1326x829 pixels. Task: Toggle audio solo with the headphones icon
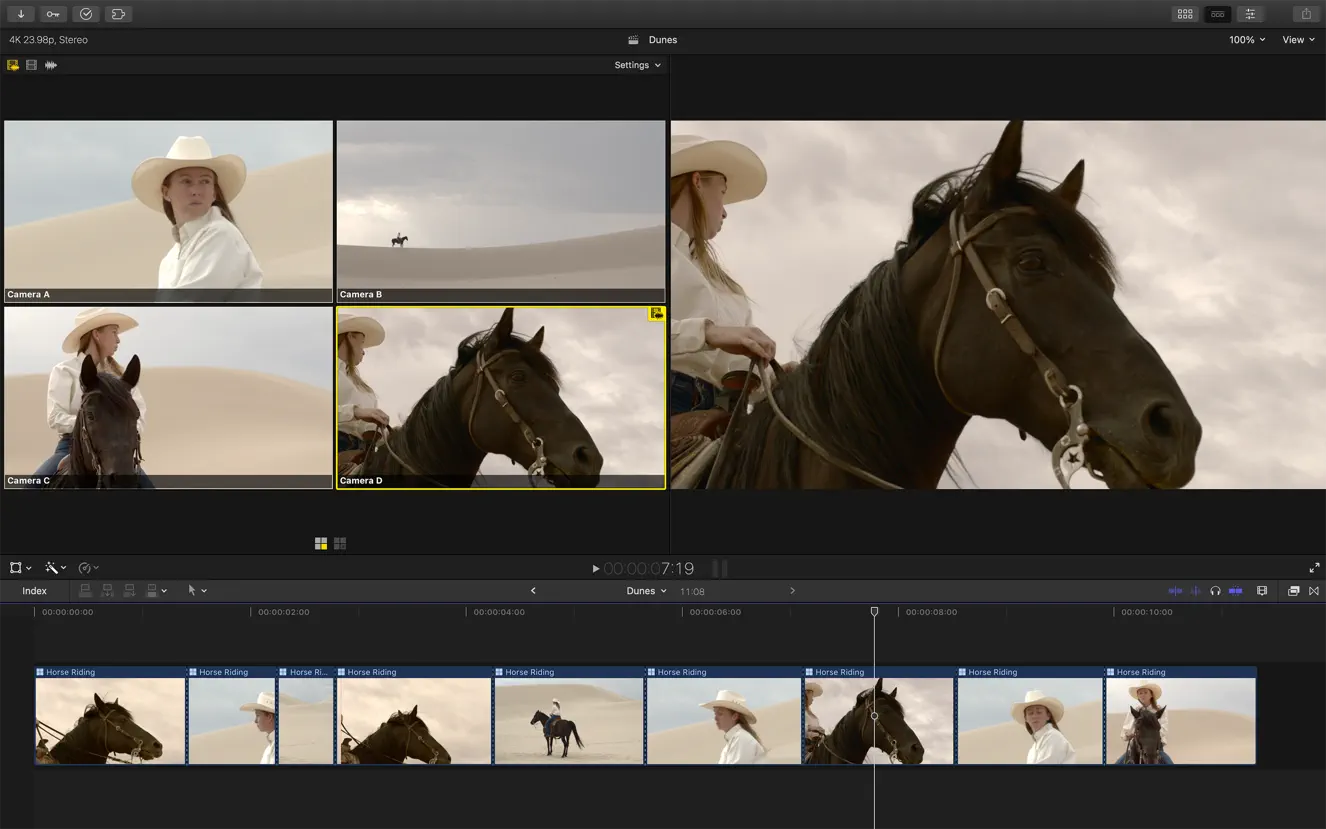tap(1216, 590)
